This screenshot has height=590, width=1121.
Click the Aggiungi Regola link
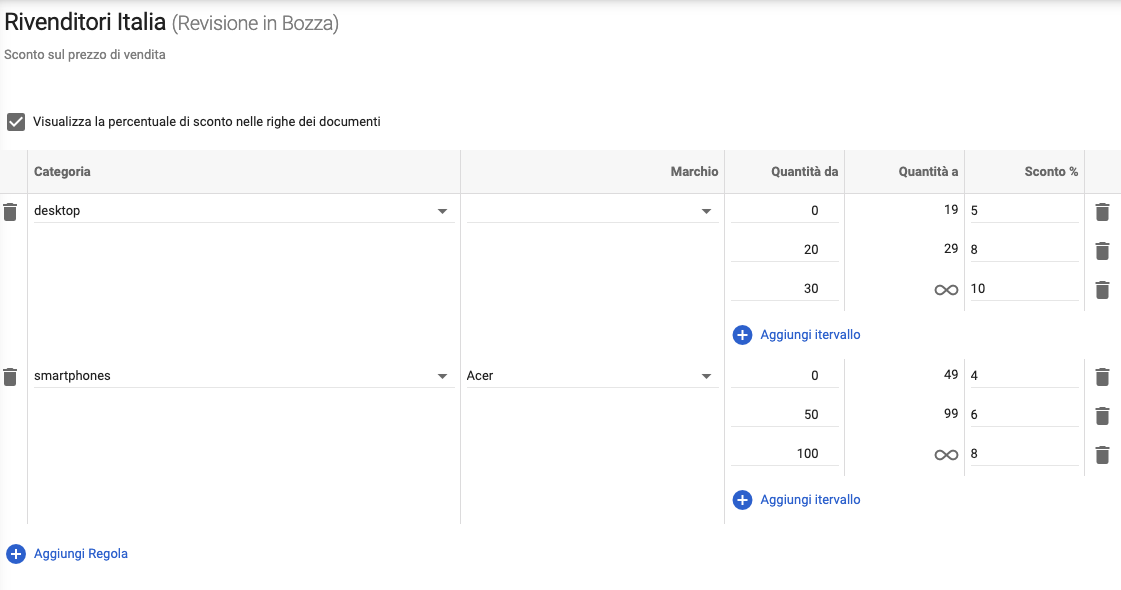pyautogui.click(x=81, y=553)
